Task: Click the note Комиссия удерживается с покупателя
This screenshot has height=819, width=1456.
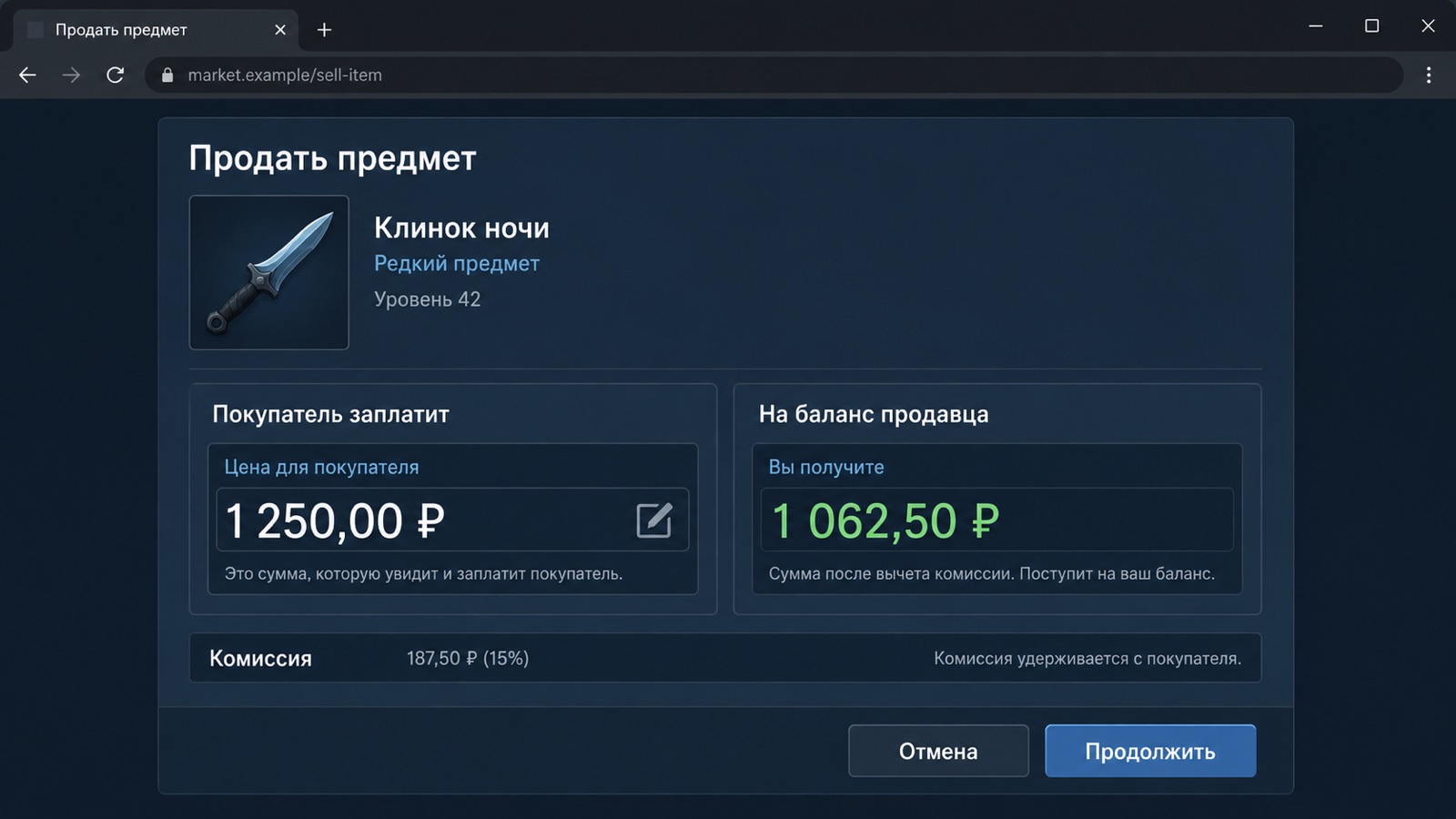Action: pos(1087,658)
